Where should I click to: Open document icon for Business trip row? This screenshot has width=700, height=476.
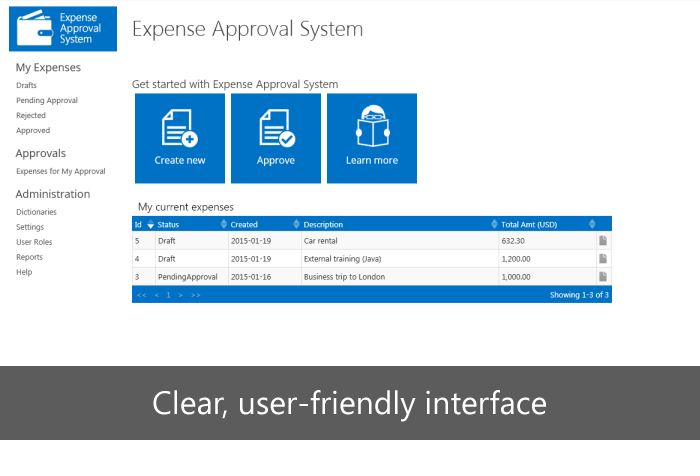click(603, 276)
